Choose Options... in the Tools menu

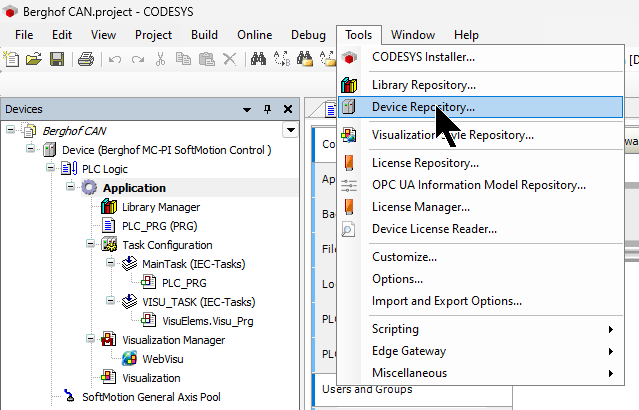pos(480,279)
